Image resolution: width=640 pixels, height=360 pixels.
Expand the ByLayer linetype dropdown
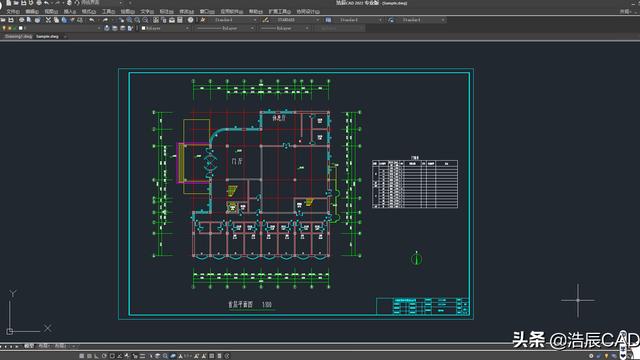click(225, 28)
